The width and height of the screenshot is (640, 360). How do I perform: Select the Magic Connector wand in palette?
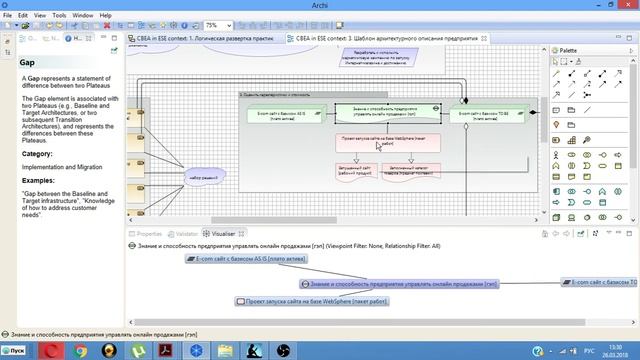point(556,73)
